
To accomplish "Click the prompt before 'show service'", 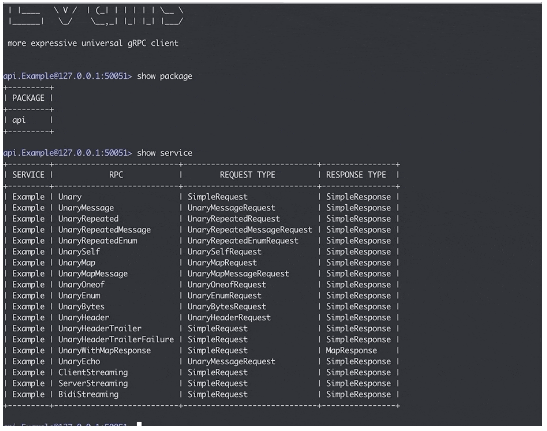I will pyautogui.click(x=68, y=153).
